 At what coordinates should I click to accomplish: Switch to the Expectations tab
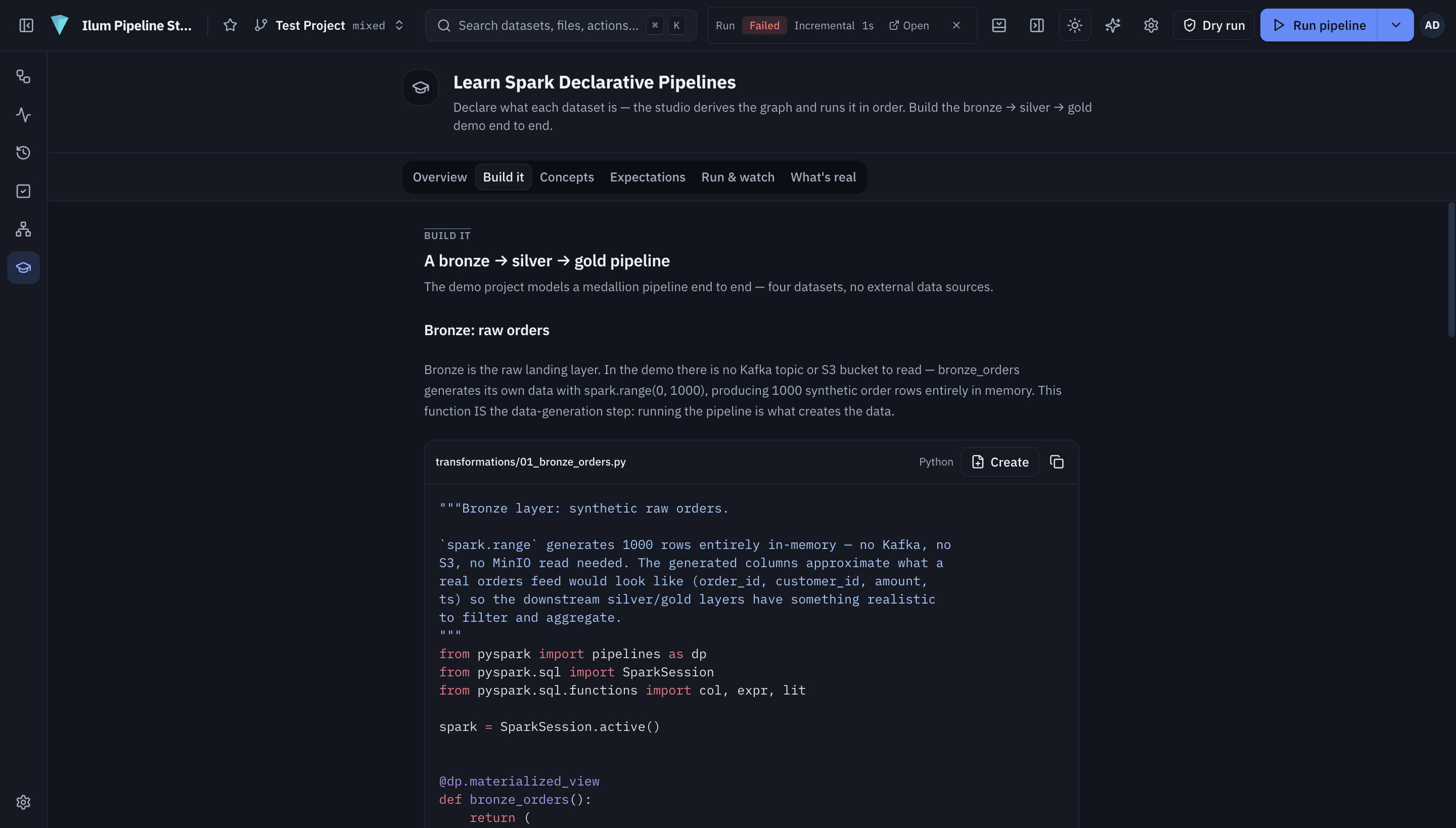[x=647, y=177]
